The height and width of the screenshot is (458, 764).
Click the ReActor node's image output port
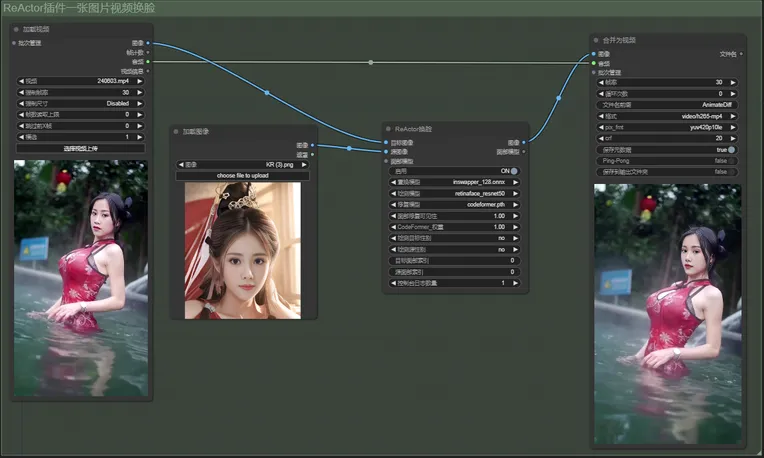pos(524,142)
